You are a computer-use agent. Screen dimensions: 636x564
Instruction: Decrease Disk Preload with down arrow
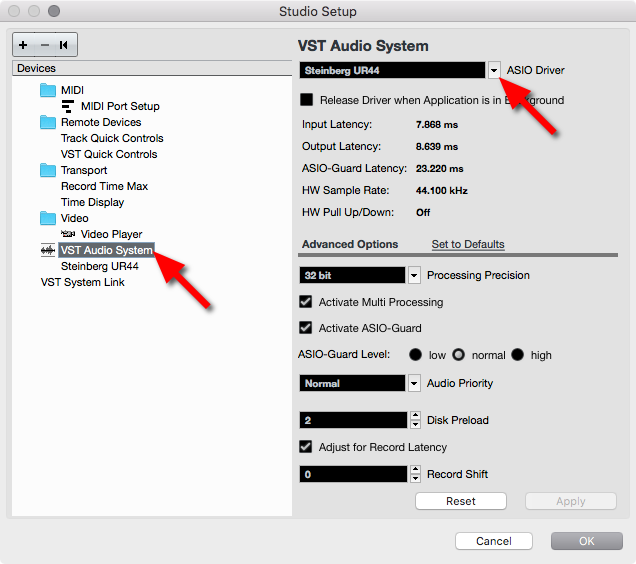415,424
